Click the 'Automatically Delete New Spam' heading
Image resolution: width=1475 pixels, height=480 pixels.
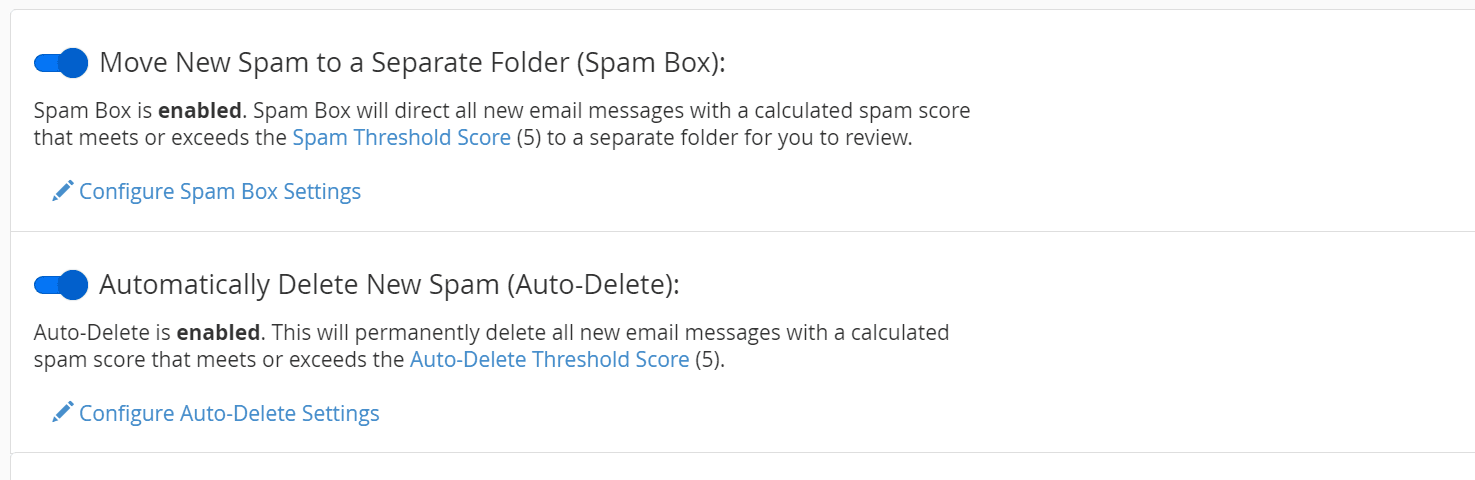click(x=389, y=285)
